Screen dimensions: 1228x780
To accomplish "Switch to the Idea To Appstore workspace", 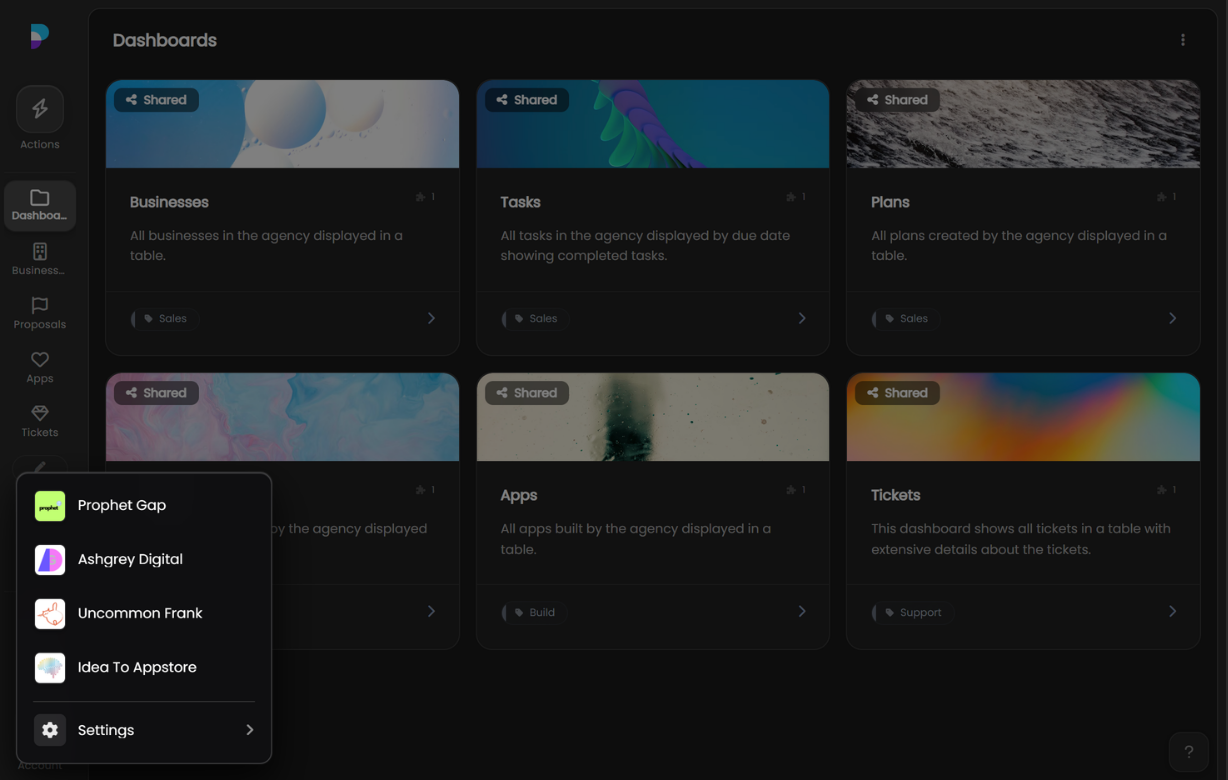I will 135,667.
